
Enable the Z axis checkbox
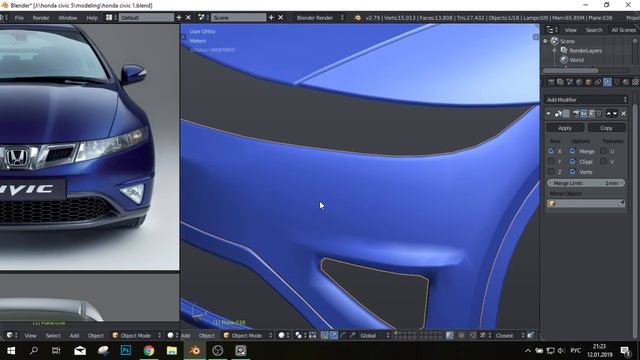click(x=551, y=171)
